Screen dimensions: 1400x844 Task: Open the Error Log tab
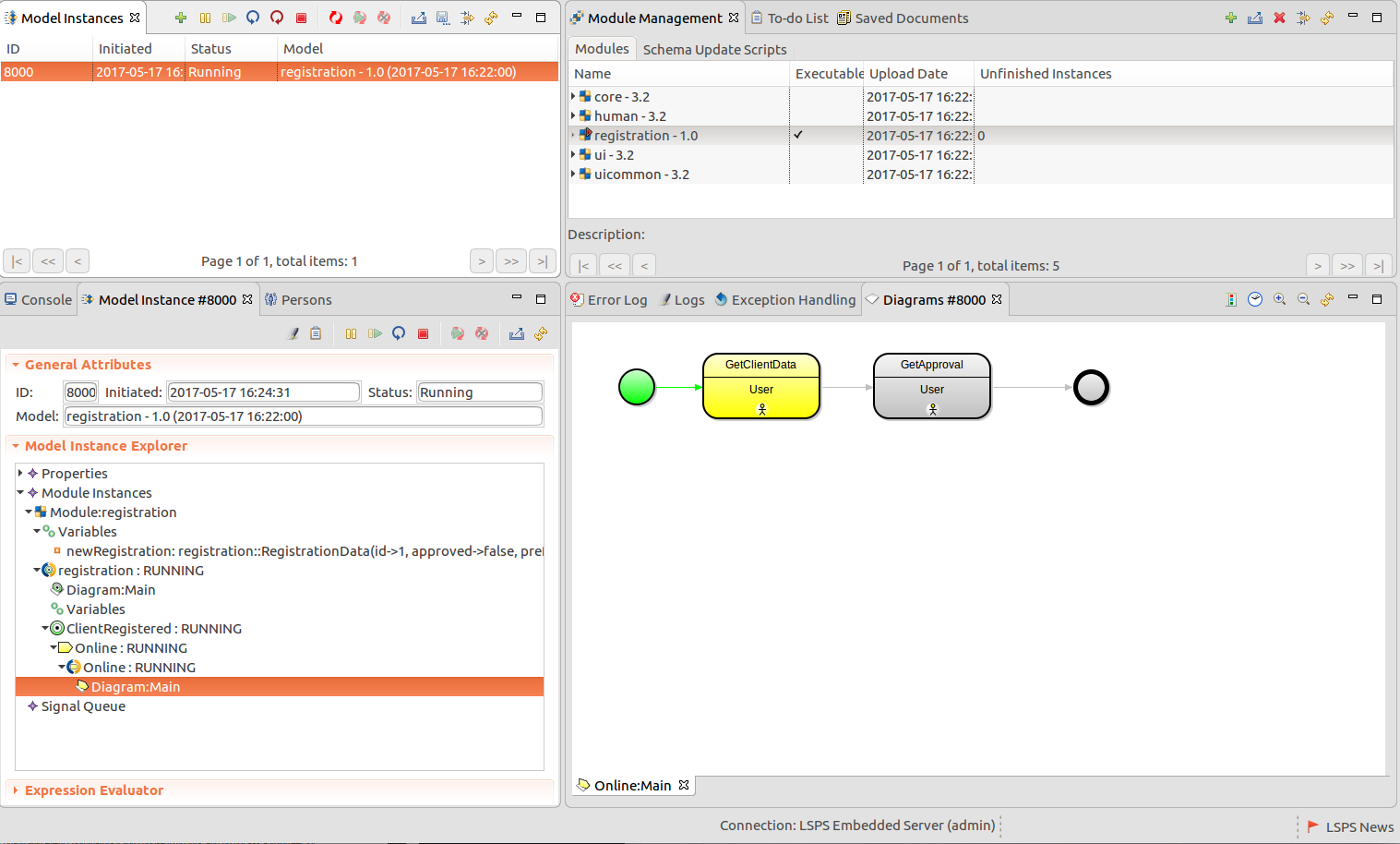point(608,299)
